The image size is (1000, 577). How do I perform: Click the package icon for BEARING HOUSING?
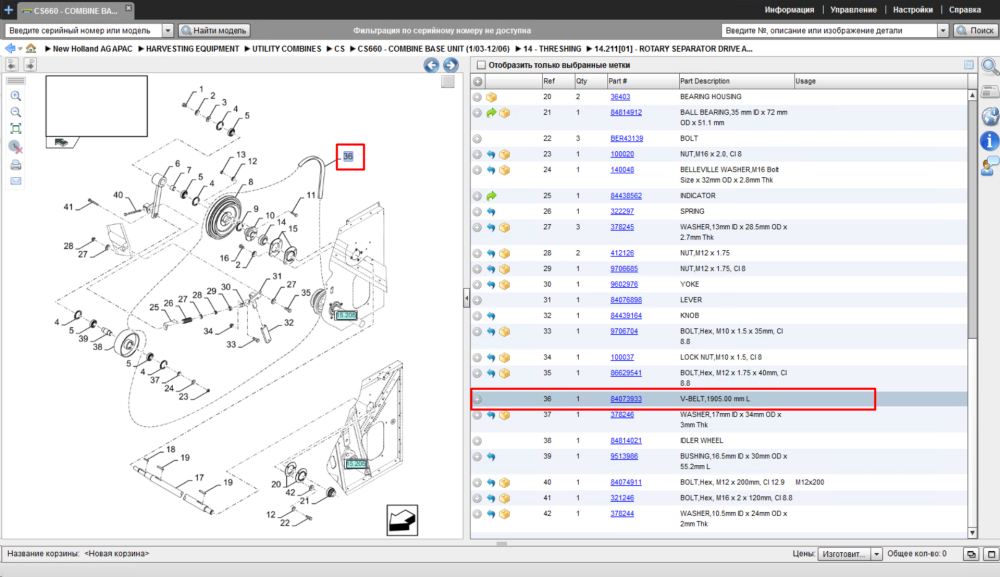tap(492, 98)
